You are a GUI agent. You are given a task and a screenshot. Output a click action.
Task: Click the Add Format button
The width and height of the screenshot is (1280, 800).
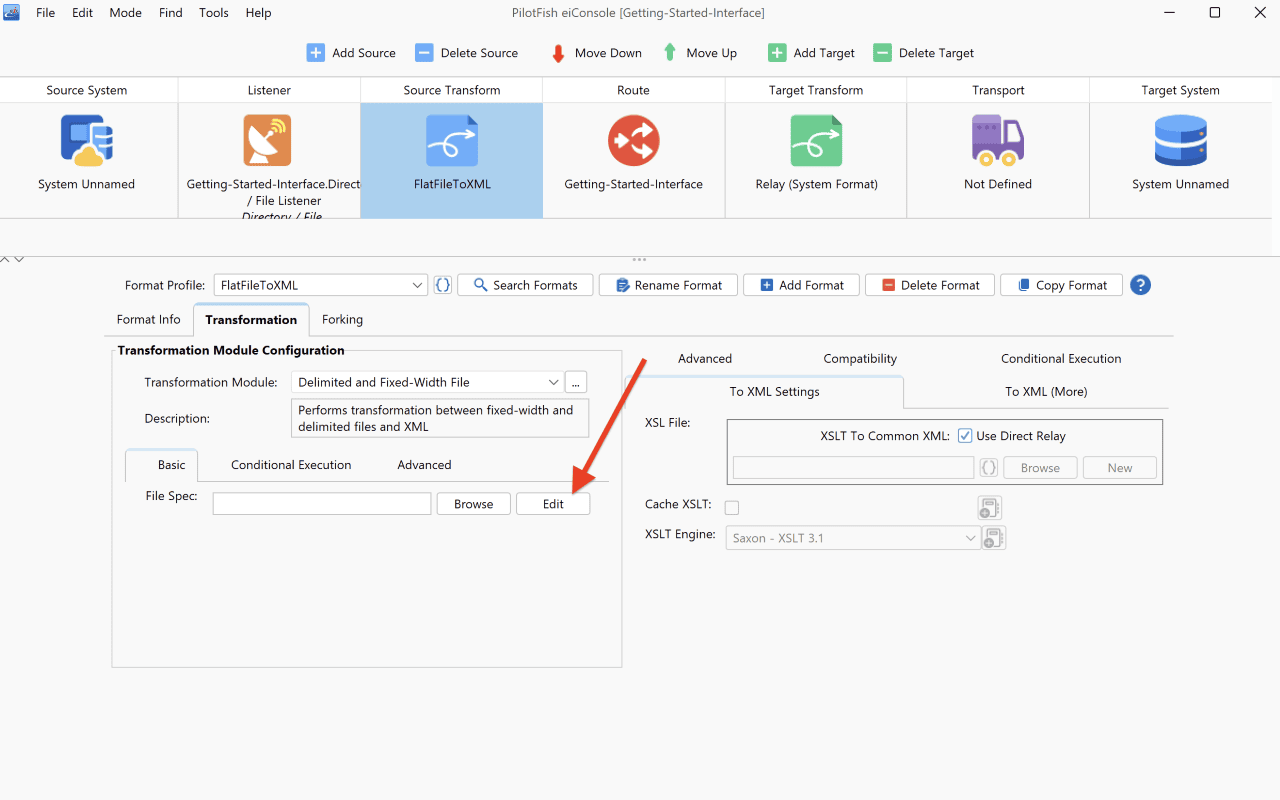pyautogui.click(x=801, y=285)
